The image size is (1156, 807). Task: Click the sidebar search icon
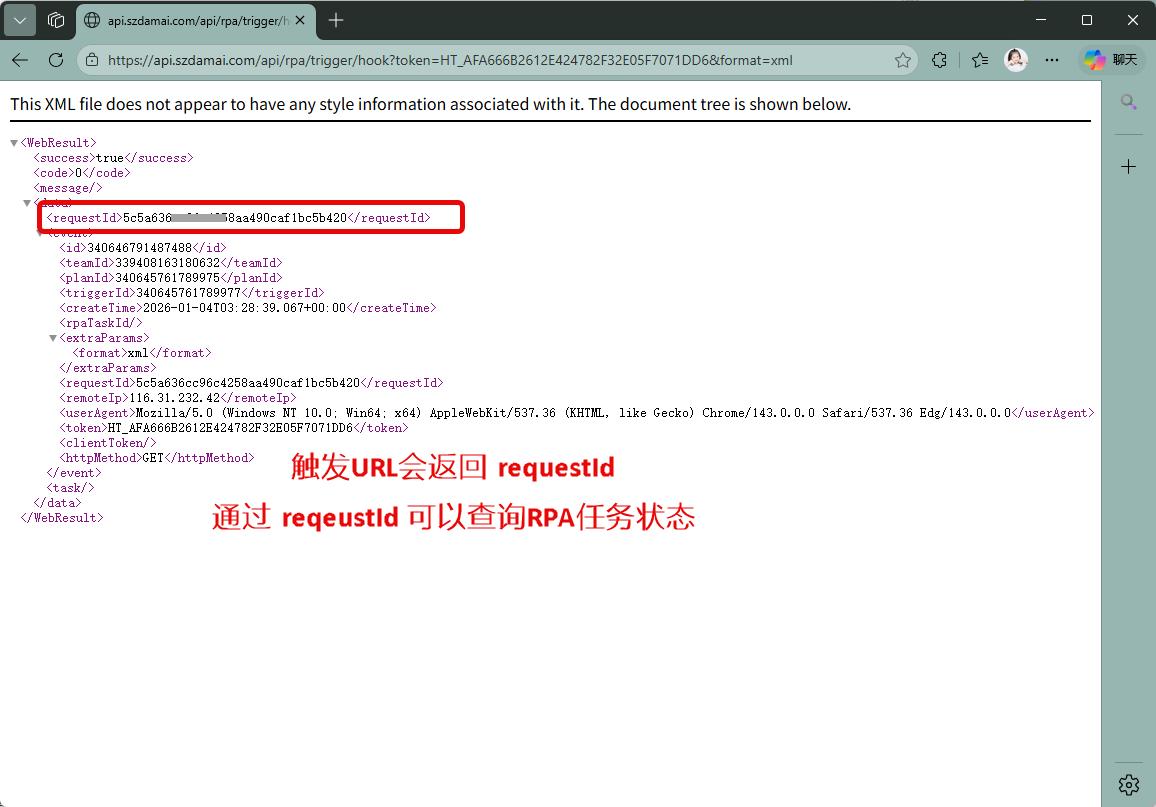1128,102
